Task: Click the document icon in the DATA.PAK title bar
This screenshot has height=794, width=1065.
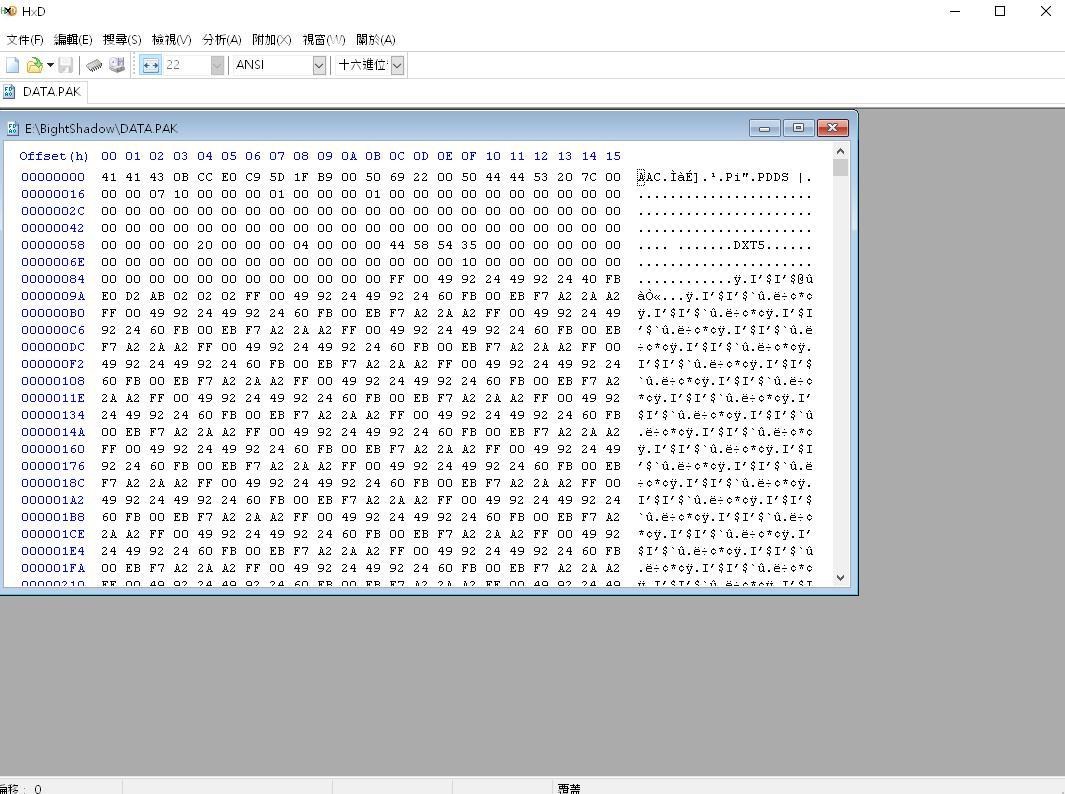Action: (13, 128)
